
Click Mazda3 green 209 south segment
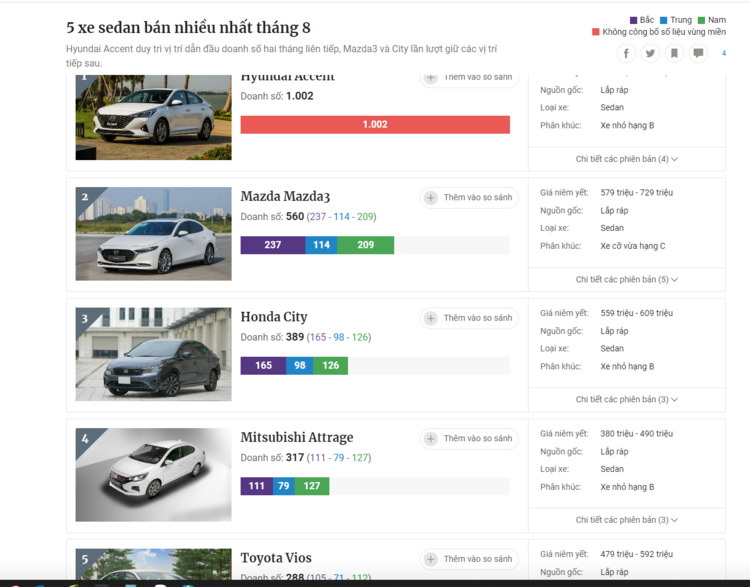(365, 245)
